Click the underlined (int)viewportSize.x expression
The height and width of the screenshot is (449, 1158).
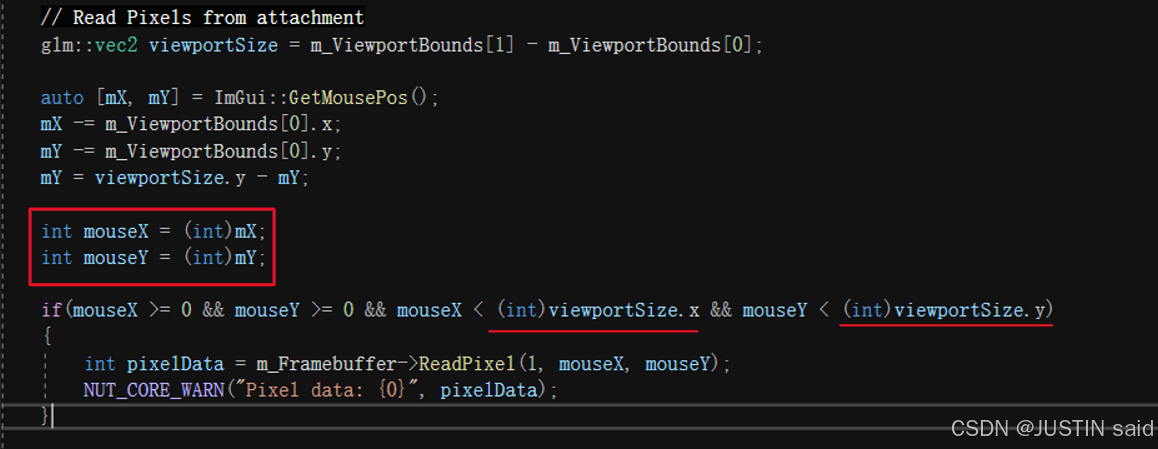(598, 311)
